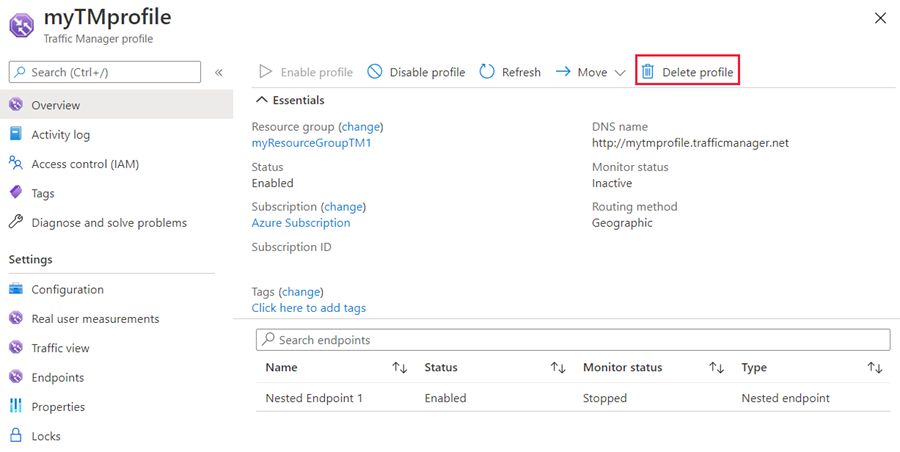Select the Nested Endpoint 1 row

point(314,398)
